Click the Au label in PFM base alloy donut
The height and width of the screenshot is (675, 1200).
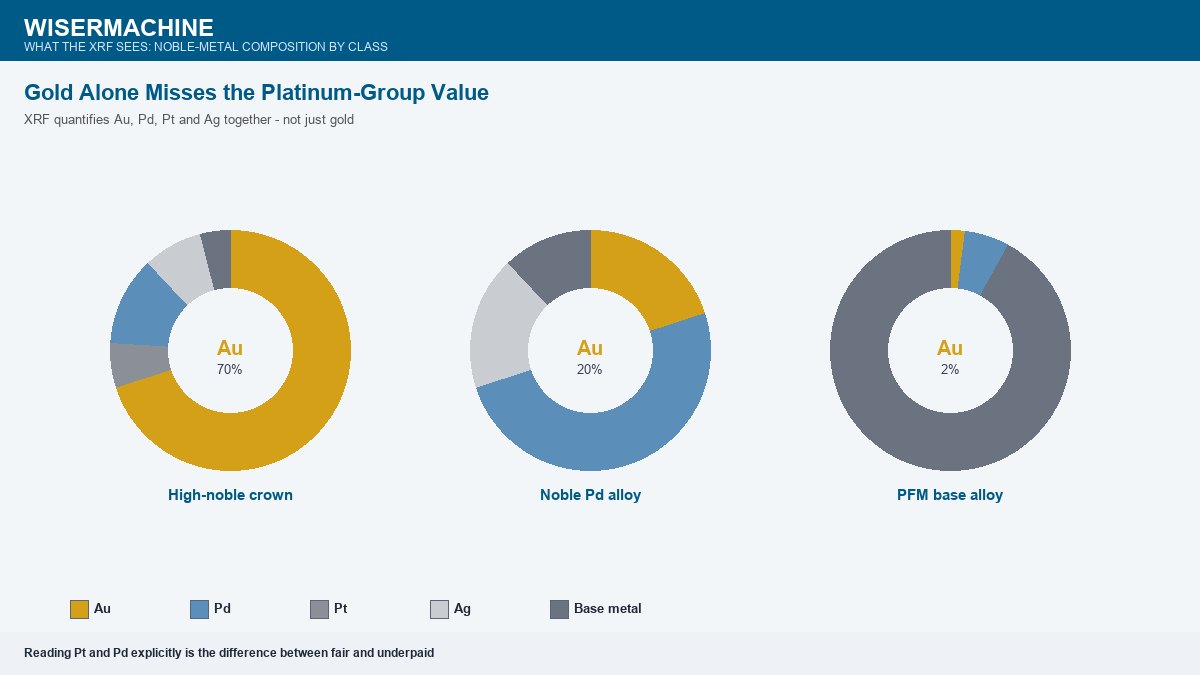(950, 348)
